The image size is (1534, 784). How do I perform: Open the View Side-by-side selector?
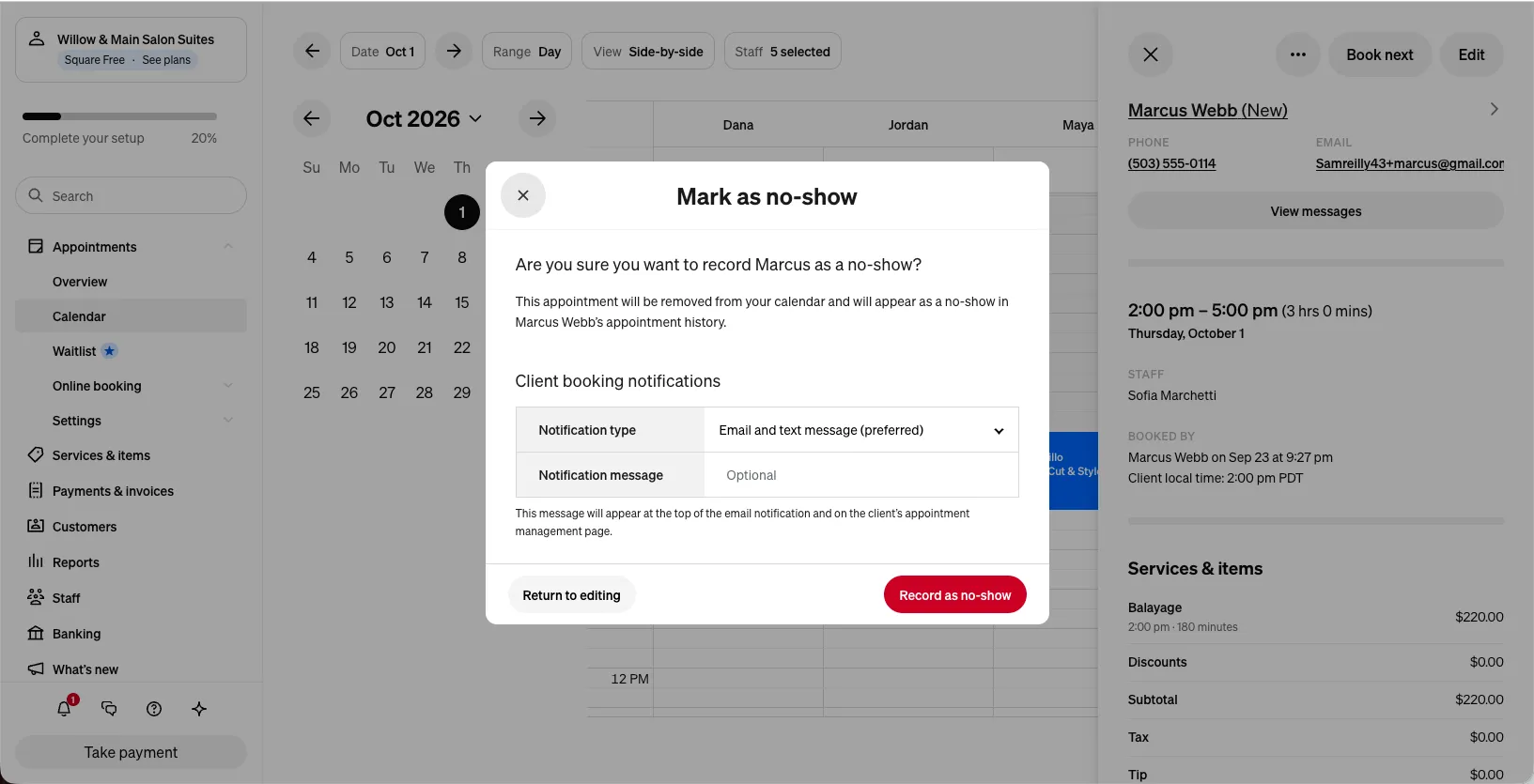coord(648,51)
